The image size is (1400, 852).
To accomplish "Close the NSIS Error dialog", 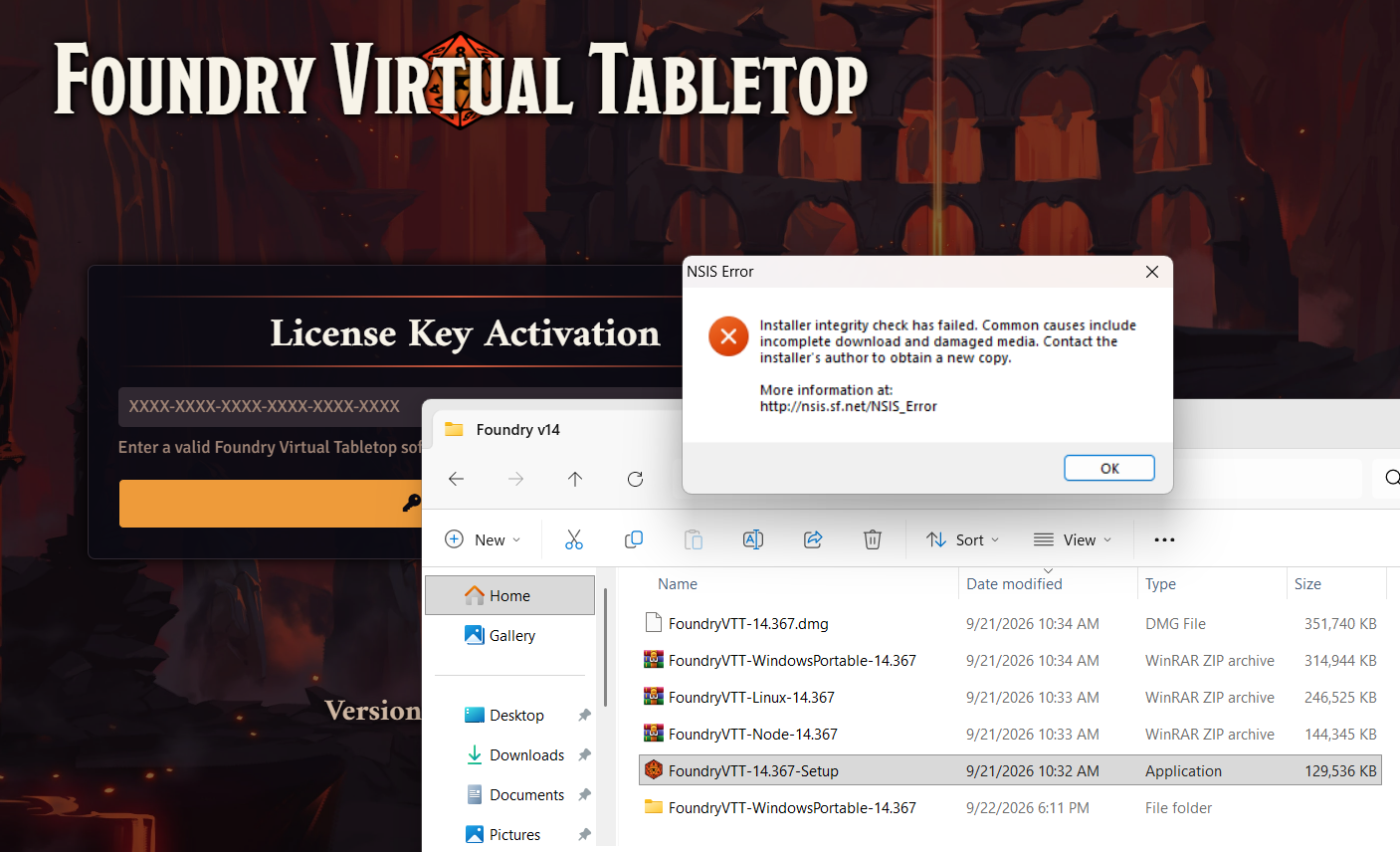I will coord(1152,272).
